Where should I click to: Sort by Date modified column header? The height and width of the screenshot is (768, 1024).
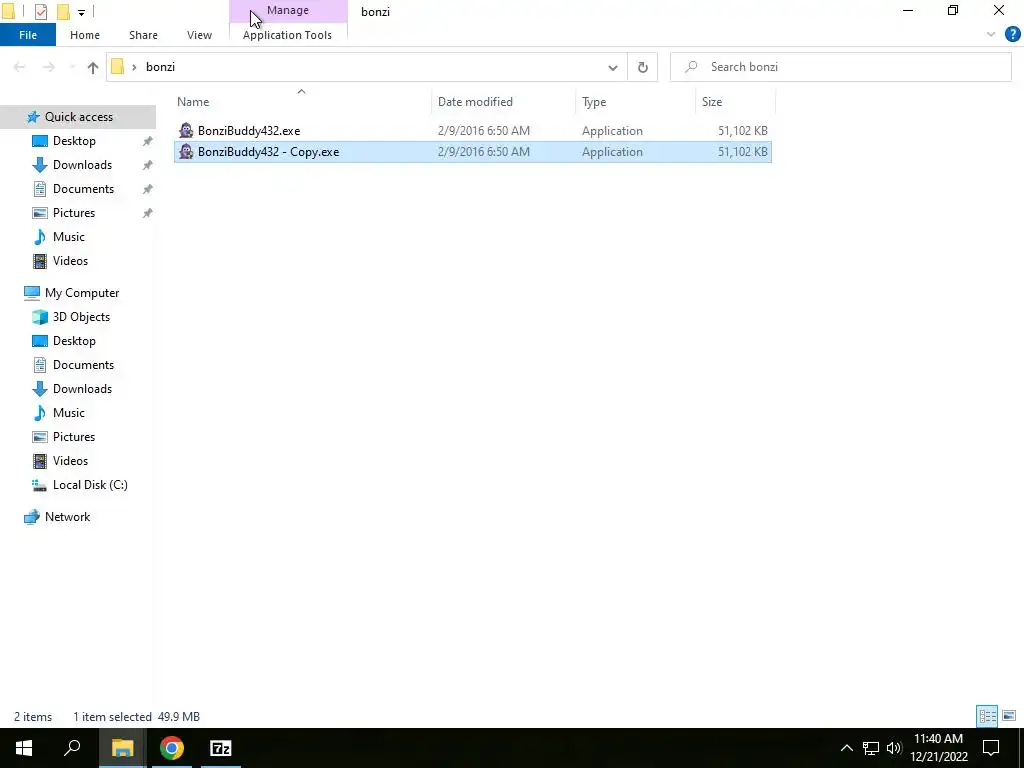(503, 102)
